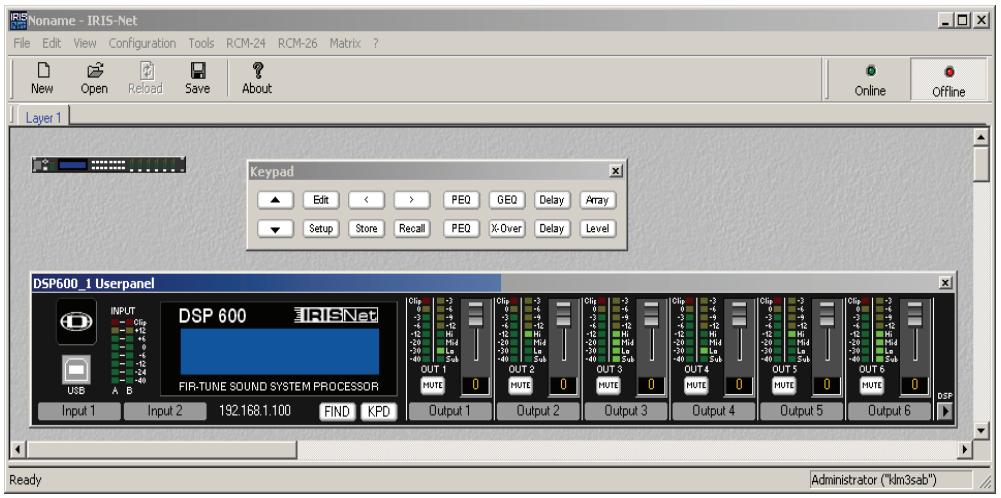Open the ? help menu

click(x=376, y=43)
